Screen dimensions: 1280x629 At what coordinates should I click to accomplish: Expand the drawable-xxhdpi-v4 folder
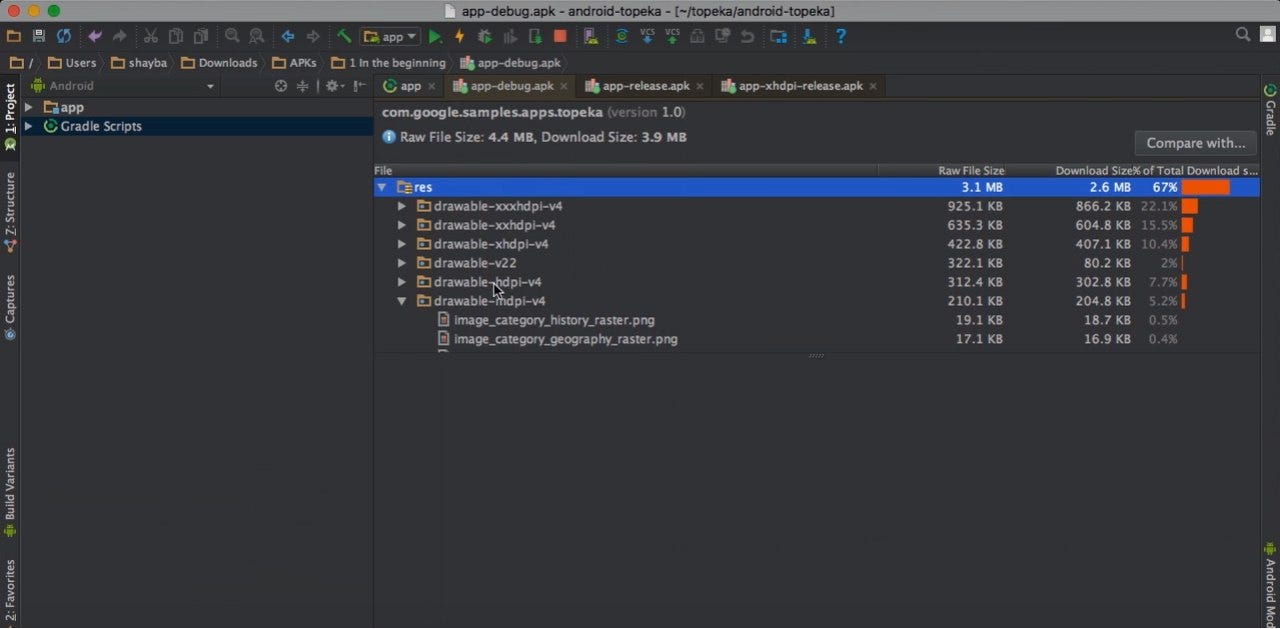pyautogui.click(x=402, y=225)
